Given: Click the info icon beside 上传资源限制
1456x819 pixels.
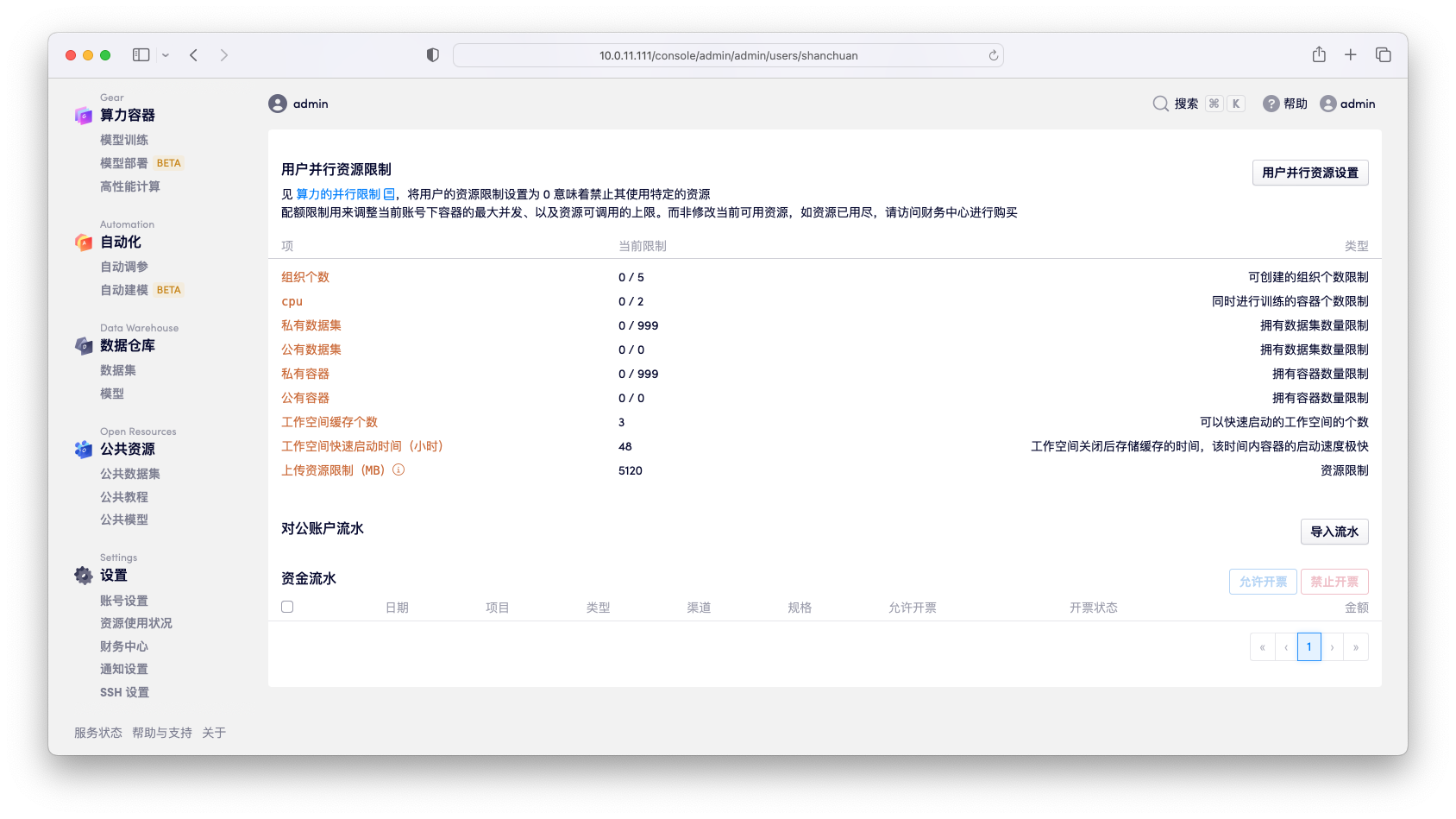Looking at the screenshot, I should pyautogui.click(x=399, y=470).
